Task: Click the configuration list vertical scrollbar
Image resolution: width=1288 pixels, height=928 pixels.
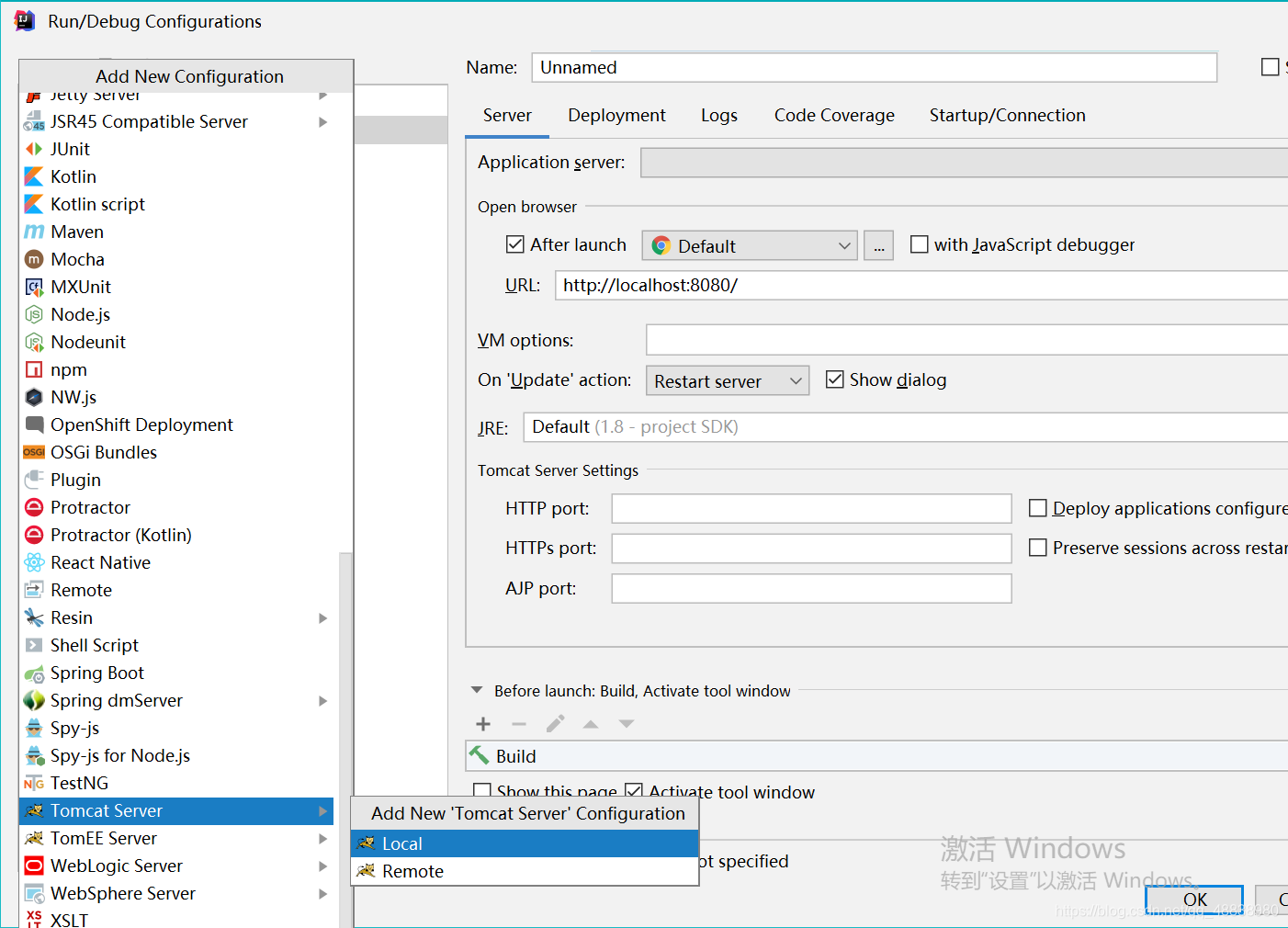Action: click(345, 740)
